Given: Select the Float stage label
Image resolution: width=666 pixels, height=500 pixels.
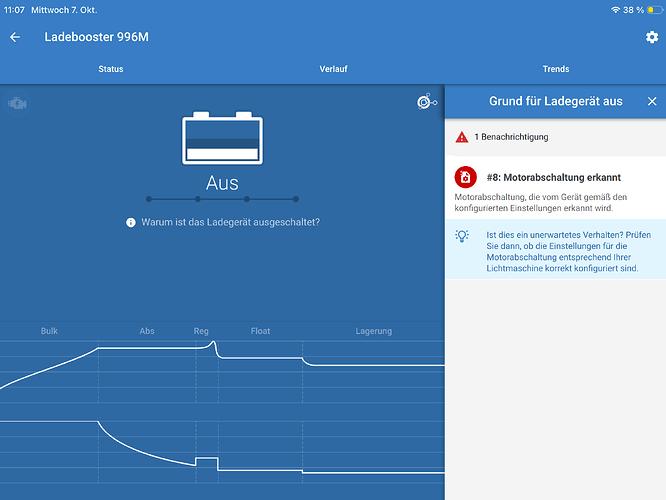Looking at the screenshot, I should click(x=260, y=331).
